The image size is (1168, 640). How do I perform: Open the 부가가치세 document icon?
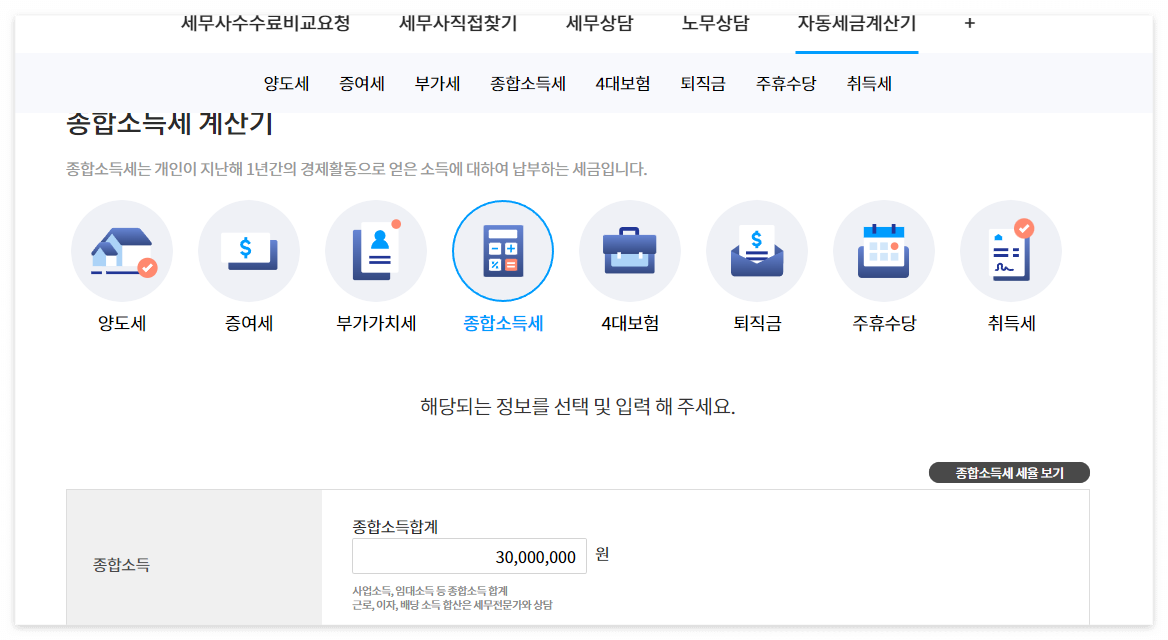point(375,251)
